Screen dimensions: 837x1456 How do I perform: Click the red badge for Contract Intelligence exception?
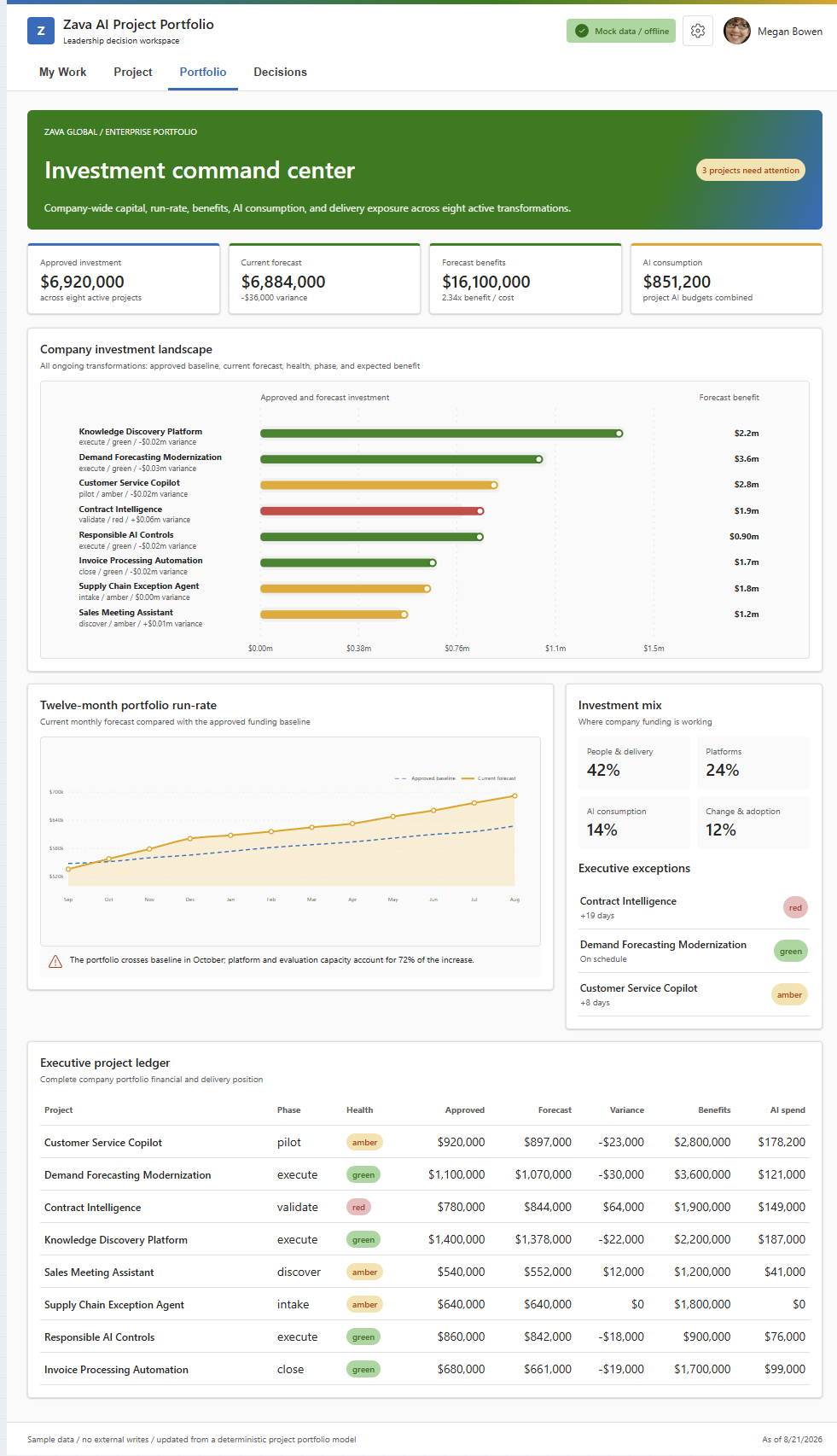tap(795, 907)
